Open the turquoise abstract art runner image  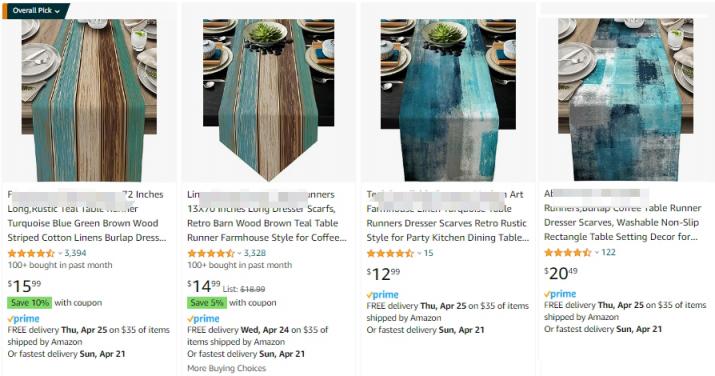(448, 100)
